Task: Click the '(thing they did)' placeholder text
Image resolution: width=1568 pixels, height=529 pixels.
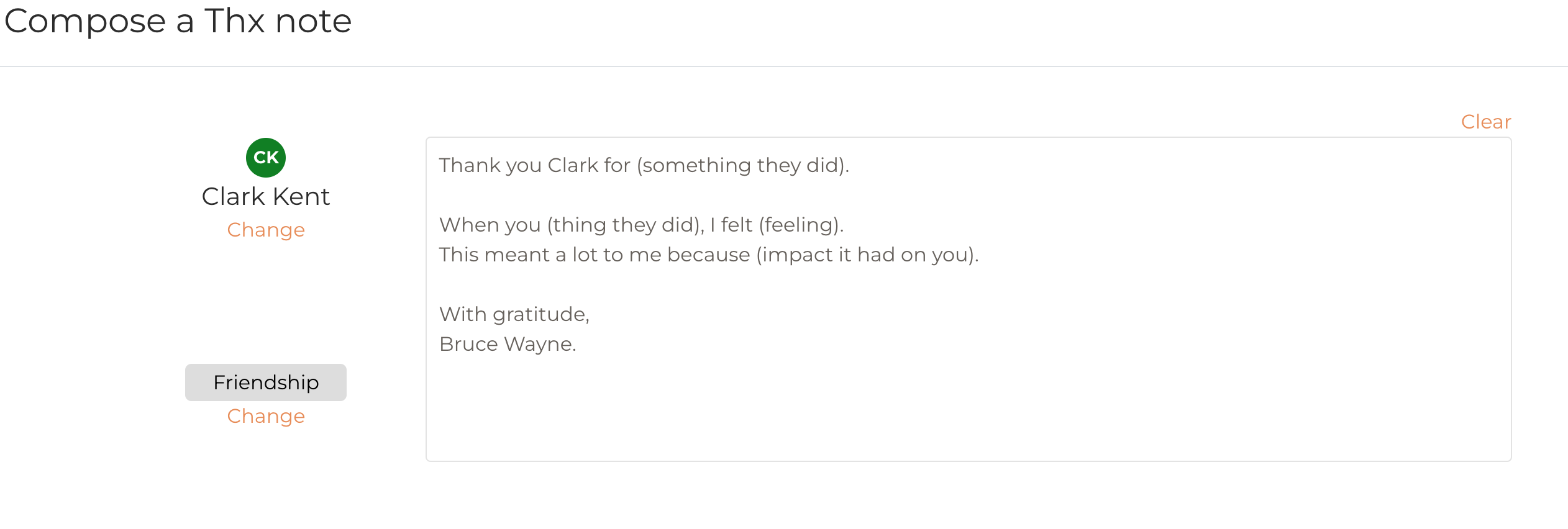Action: (x=624, y=225)
